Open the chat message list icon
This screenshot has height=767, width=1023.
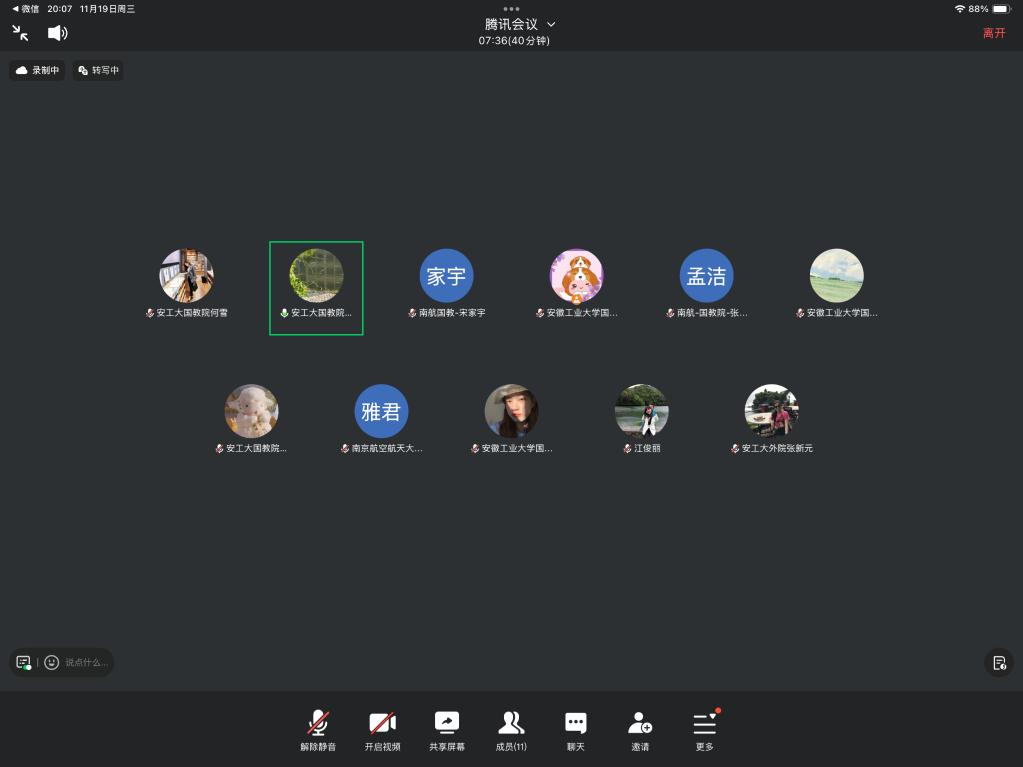pyautogui.click(x=24, y=662)
